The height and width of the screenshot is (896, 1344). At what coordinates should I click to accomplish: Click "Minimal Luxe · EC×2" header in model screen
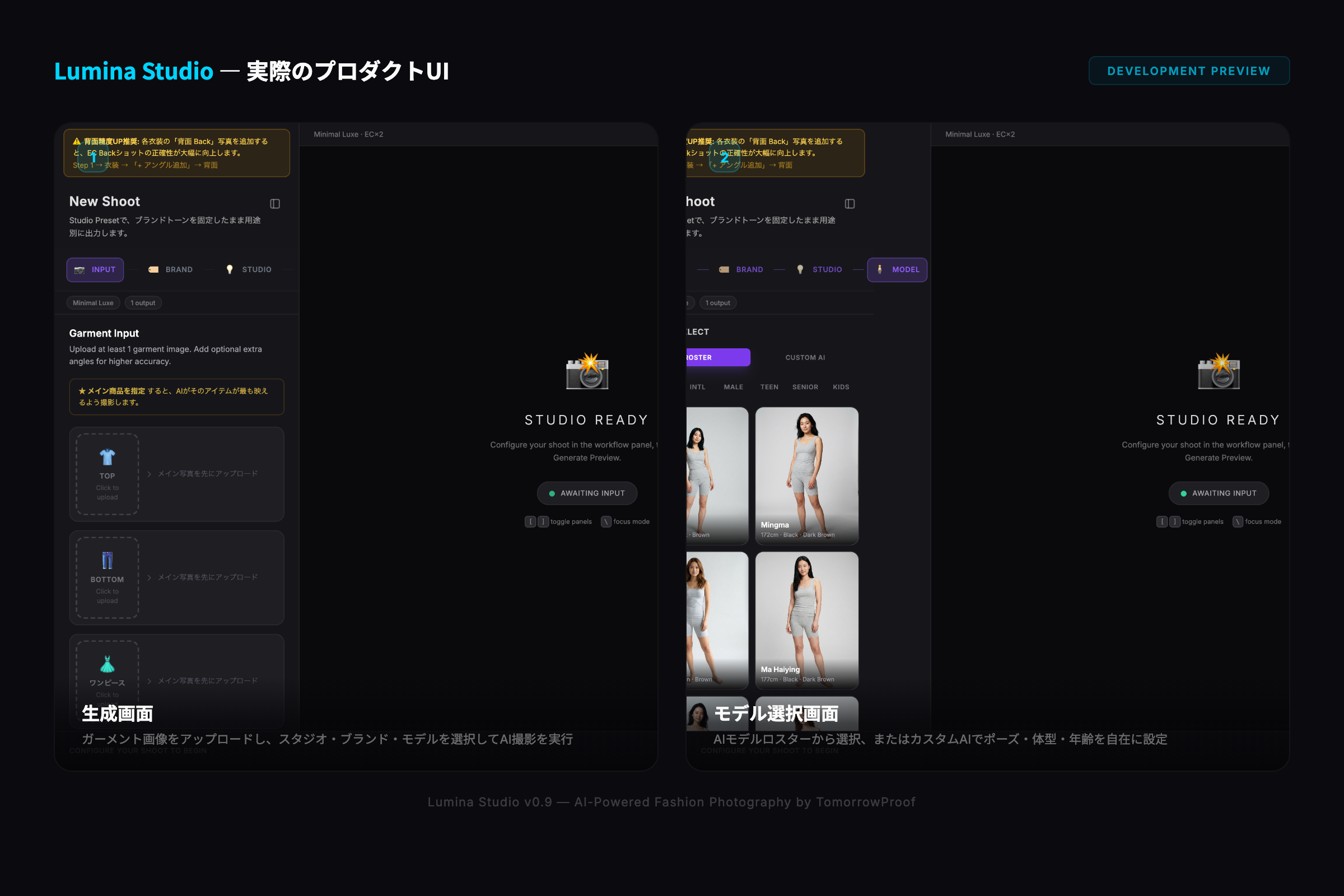tap(980, 134)
